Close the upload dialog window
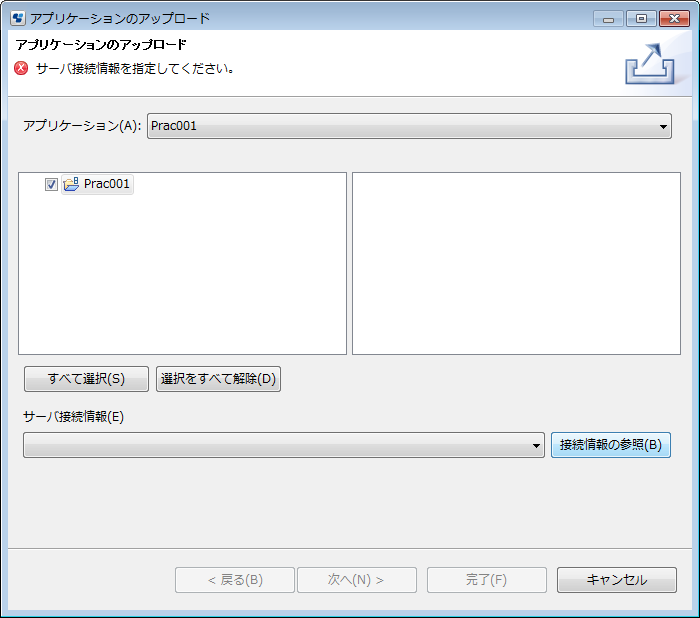This screenshot has height=618, width=700. (x=674, y=19)
